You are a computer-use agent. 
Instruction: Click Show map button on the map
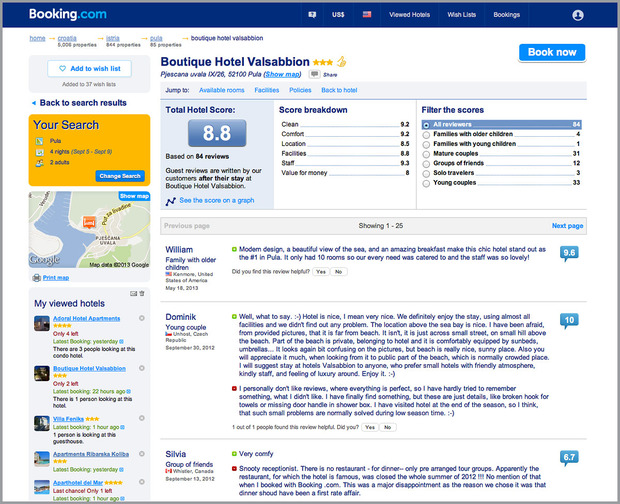click(x=134, y=196)
